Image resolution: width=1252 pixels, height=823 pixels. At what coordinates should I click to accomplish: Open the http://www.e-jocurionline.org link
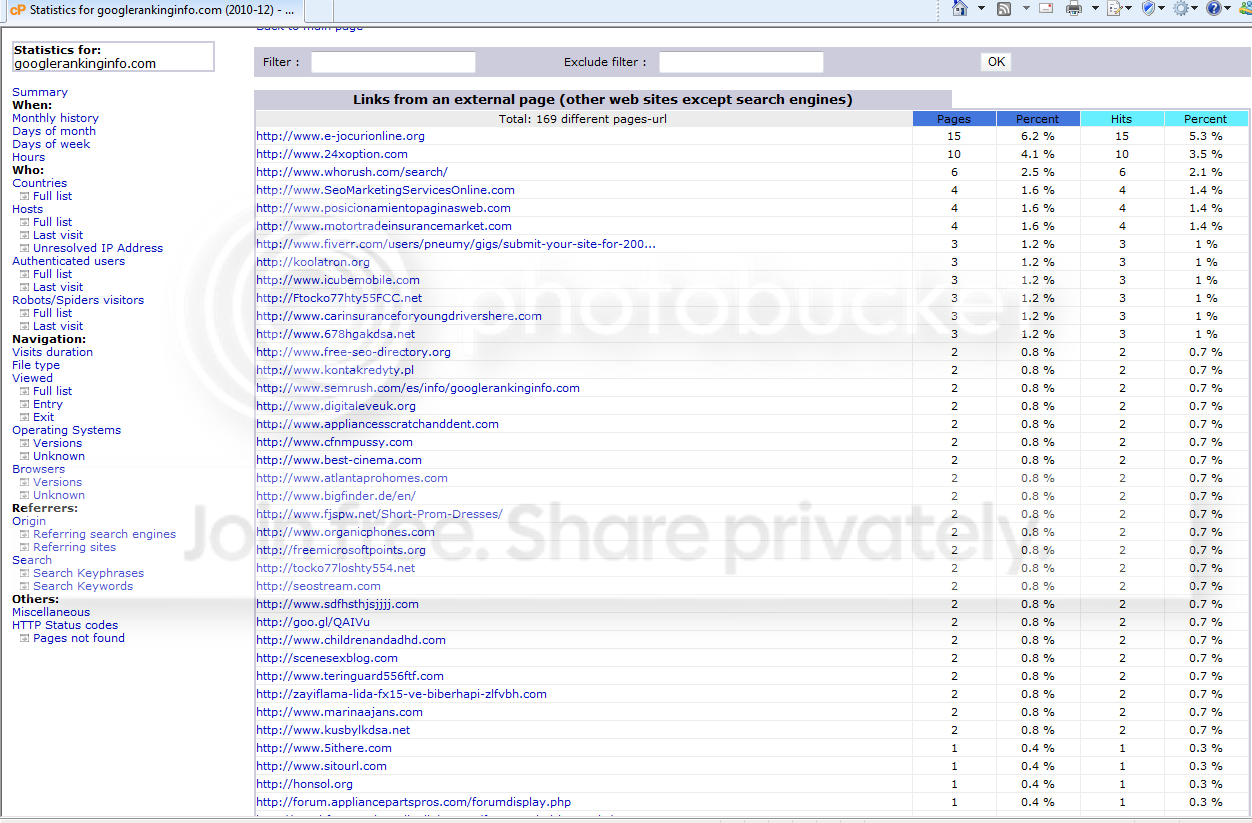click(340, 136)
